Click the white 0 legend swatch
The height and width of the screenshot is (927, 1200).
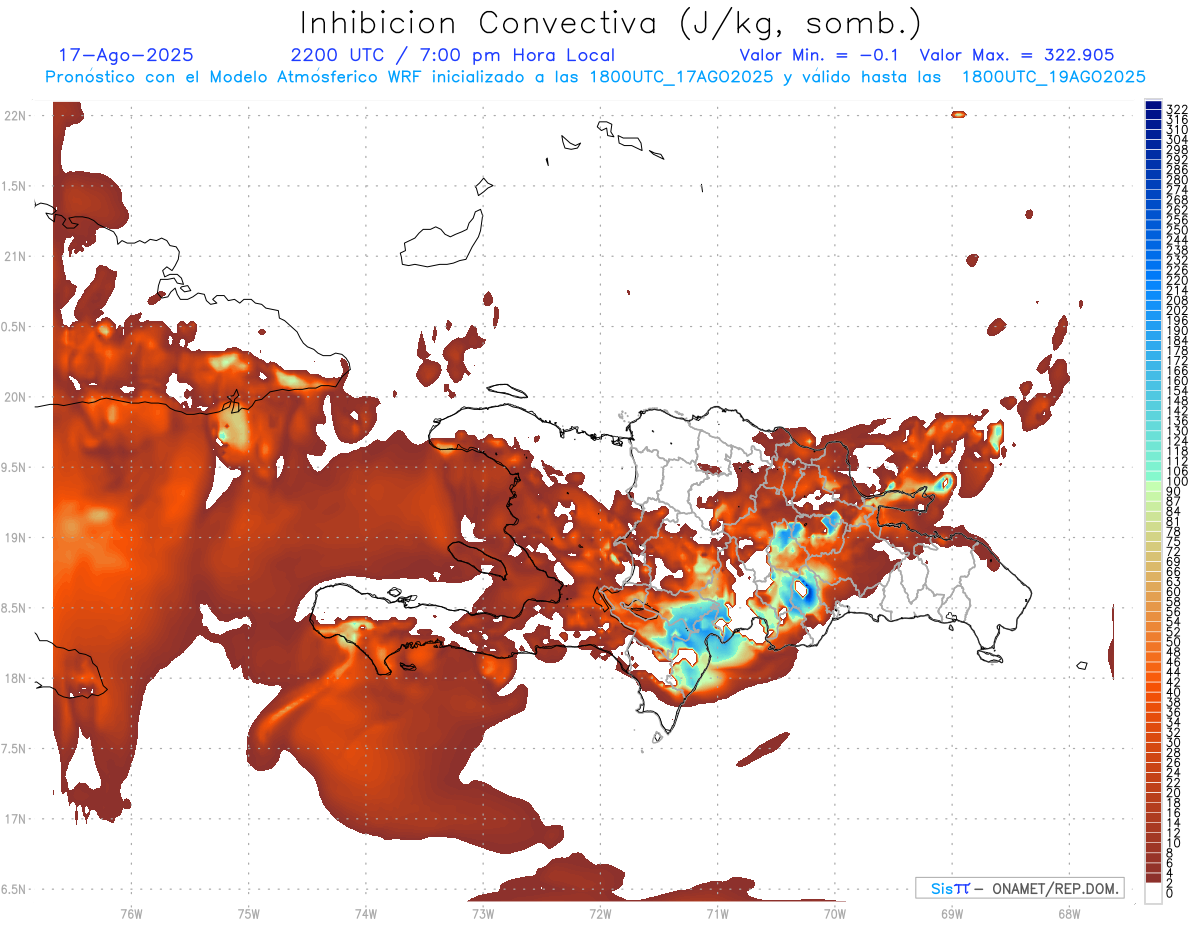tap(1153, 894)
